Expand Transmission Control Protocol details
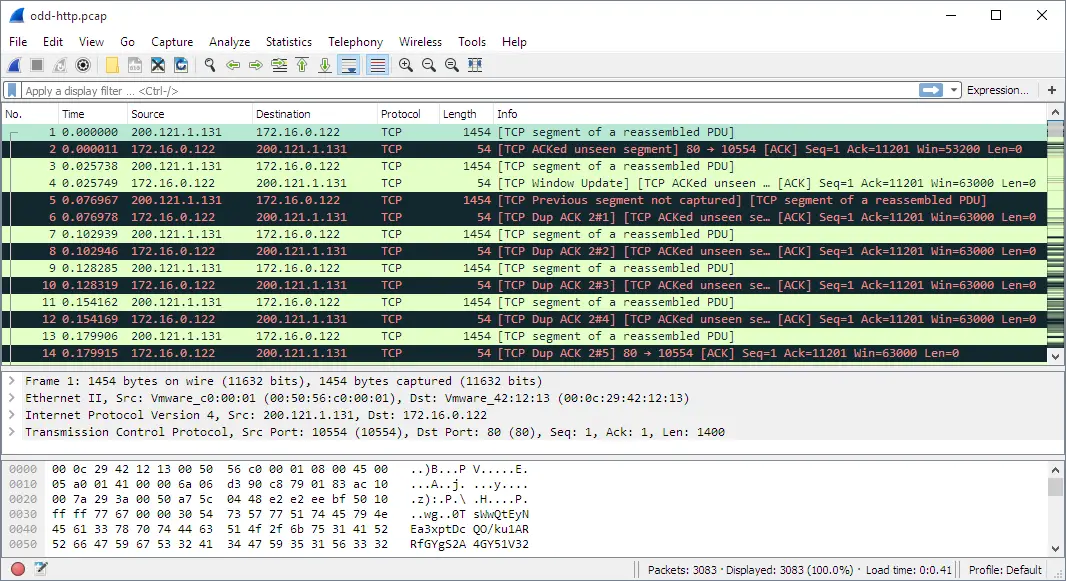The height and width of the screenshot is (581, 1066). [11, 432]
